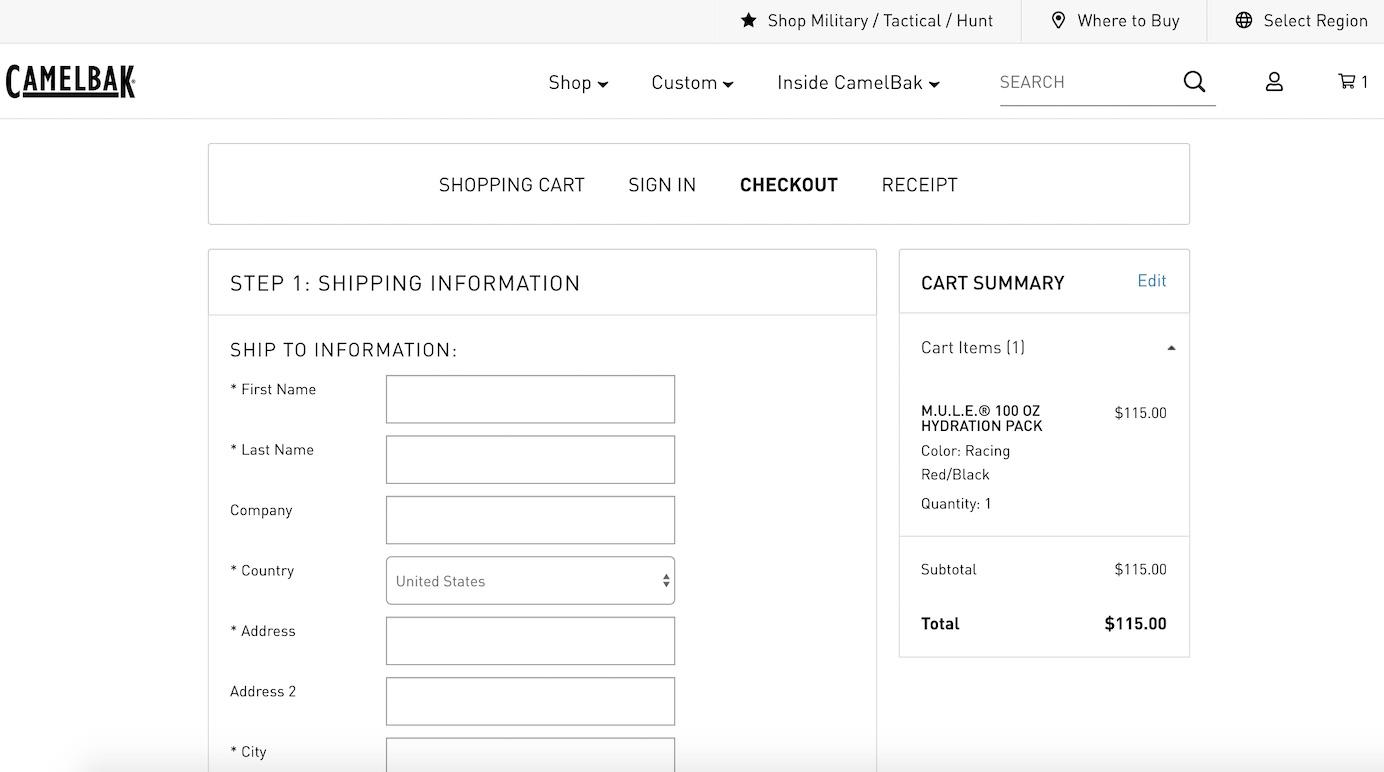Expand the Inside CamelBak menu
This screenshot has height=772, width=1384.
[x=858, y=83]
